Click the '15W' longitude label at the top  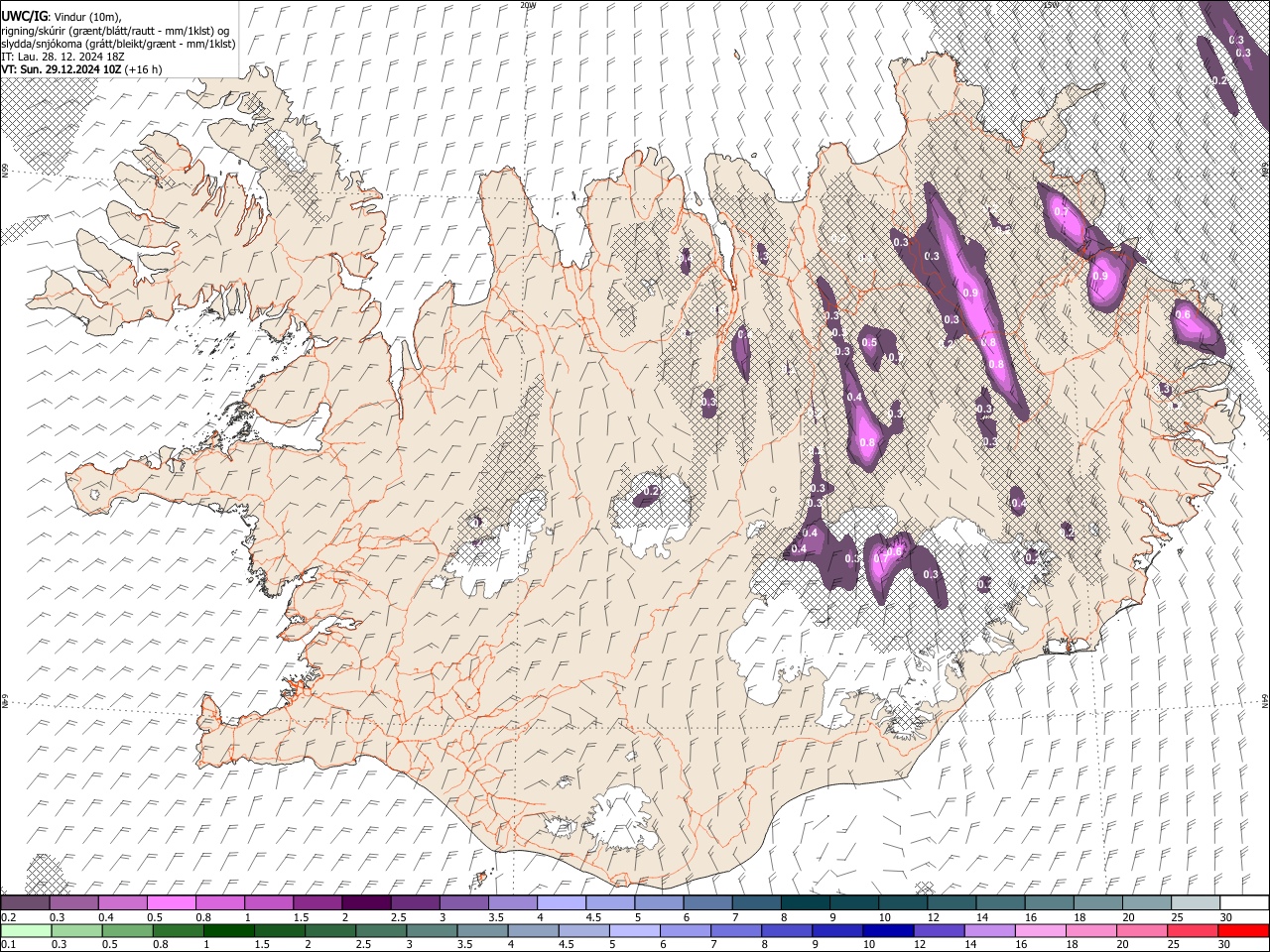pos(1050,5)
